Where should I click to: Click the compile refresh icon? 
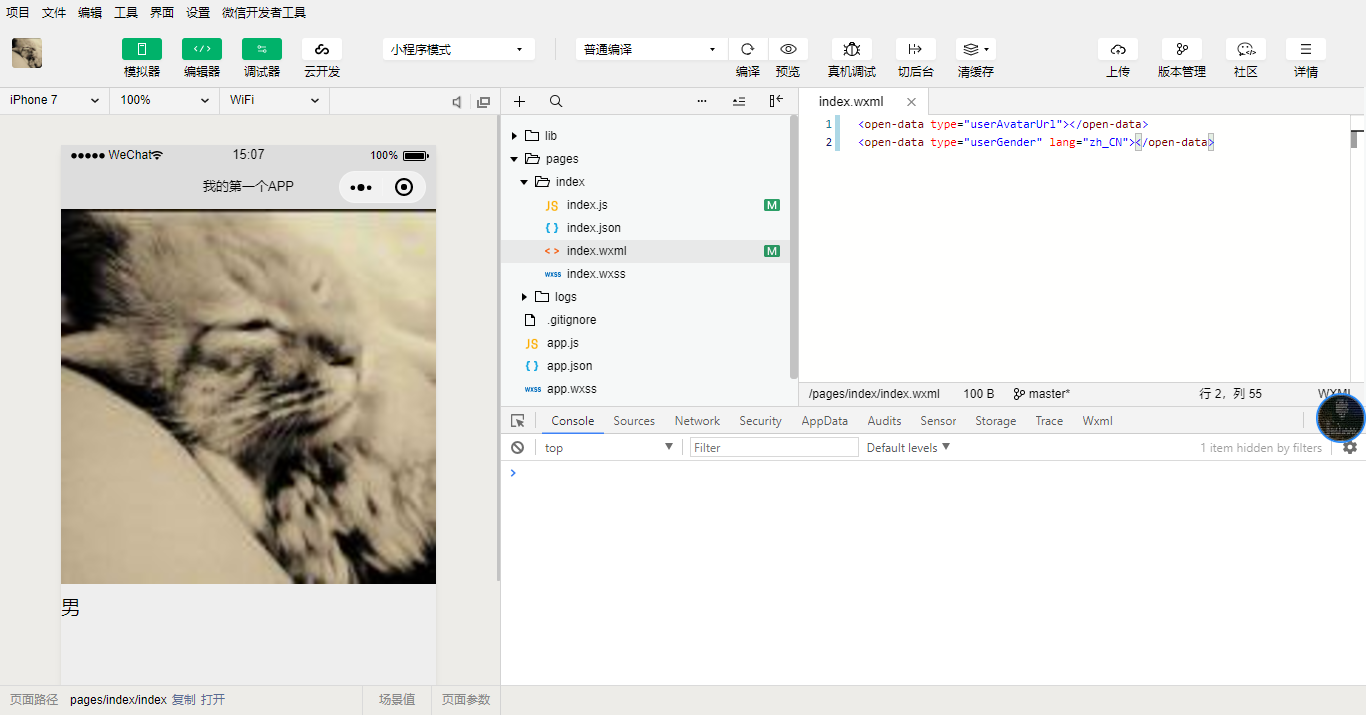tap(747, 49)
